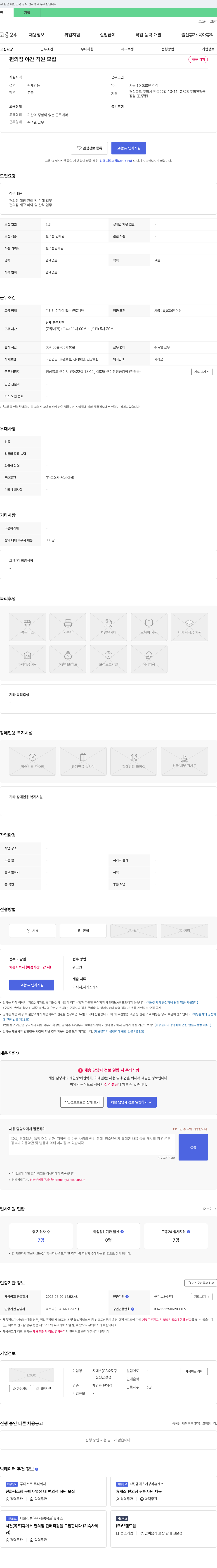
Task: Select the 필기 screening method
Action: pyautogui.click(x=134, y=931)
